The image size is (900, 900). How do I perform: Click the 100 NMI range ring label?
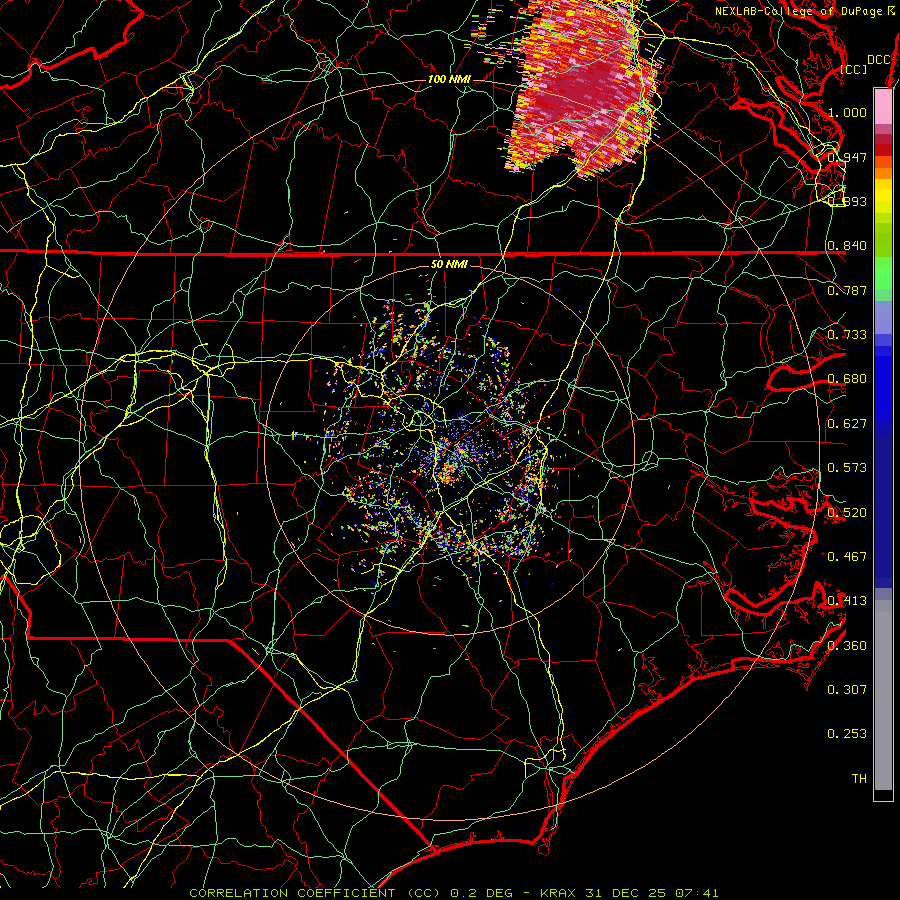coord(449,79)
